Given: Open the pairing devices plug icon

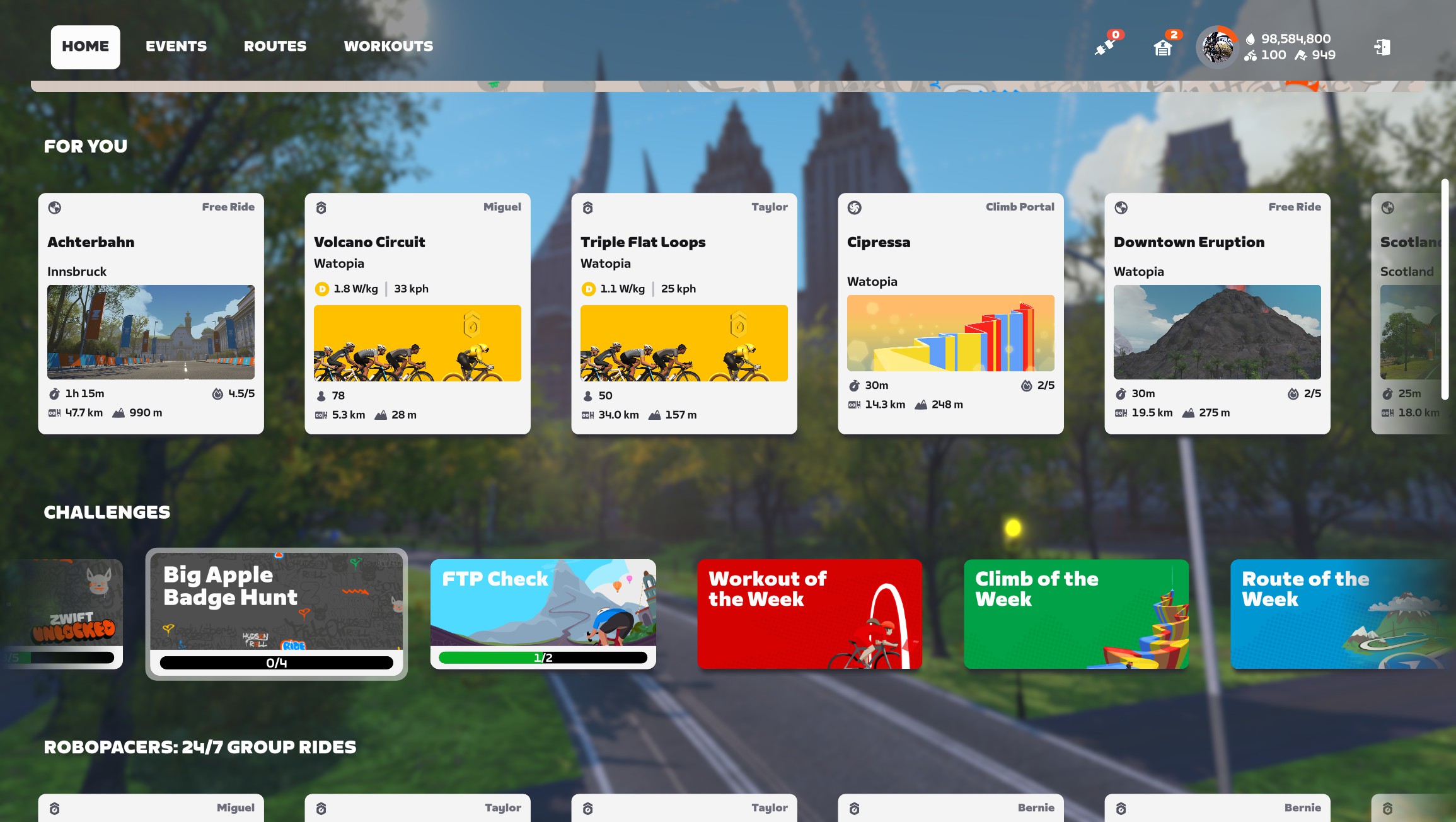Looking at the screenshot, I should coord(1104,47).
